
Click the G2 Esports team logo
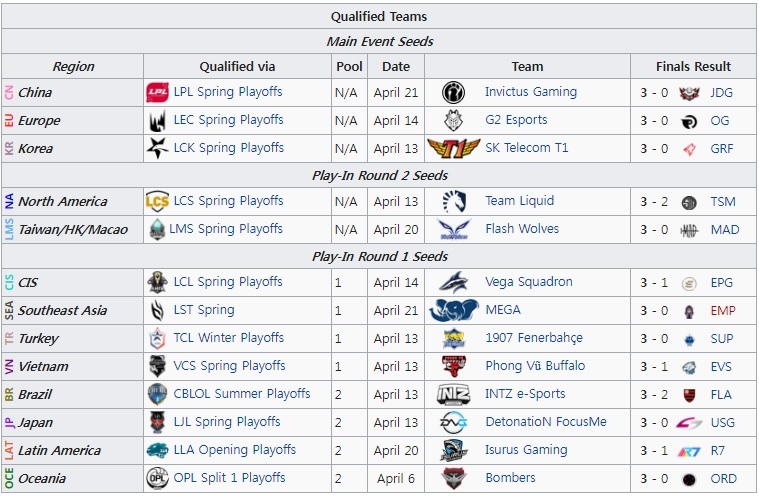[x=453, y=120]
